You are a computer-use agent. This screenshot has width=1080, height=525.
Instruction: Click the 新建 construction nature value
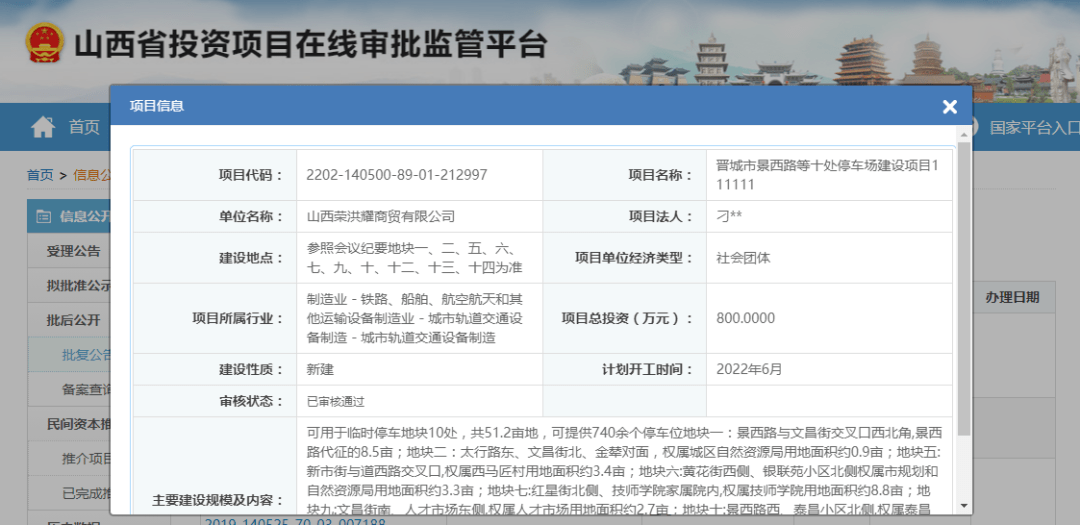point(320,369)
